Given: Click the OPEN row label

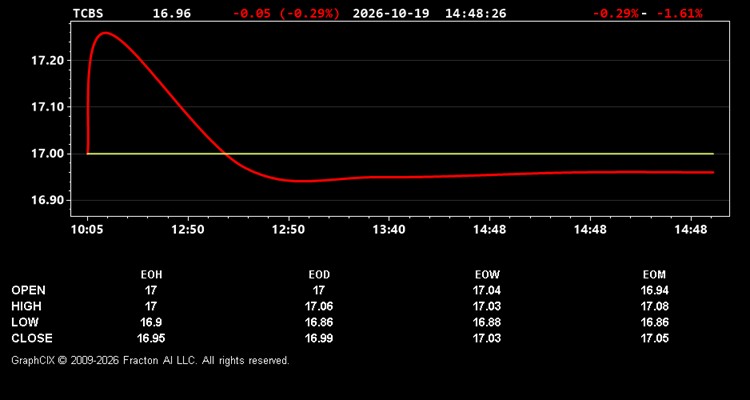Looking at the screenshot, I should point(28,290).
